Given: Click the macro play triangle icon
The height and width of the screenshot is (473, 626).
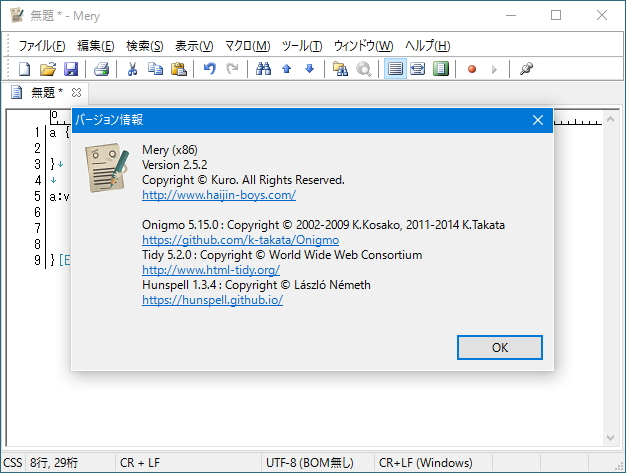Looking at the screenshot, I should coord(494,69).
